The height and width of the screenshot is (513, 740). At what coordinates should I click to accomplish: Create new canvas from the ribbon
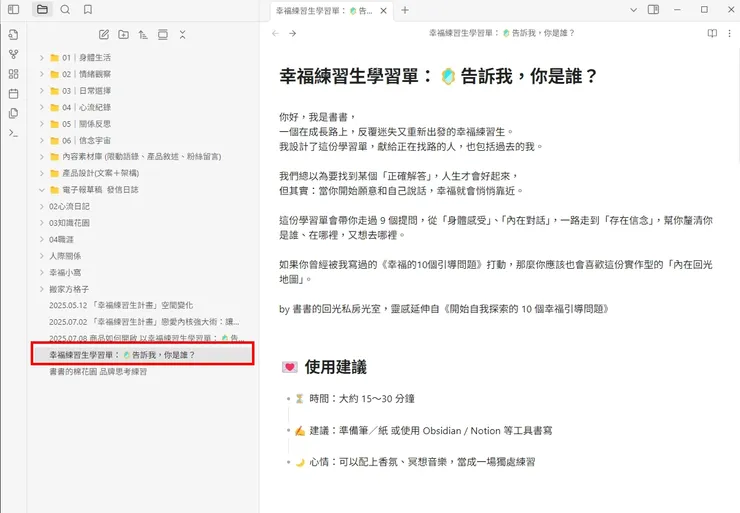14,74
